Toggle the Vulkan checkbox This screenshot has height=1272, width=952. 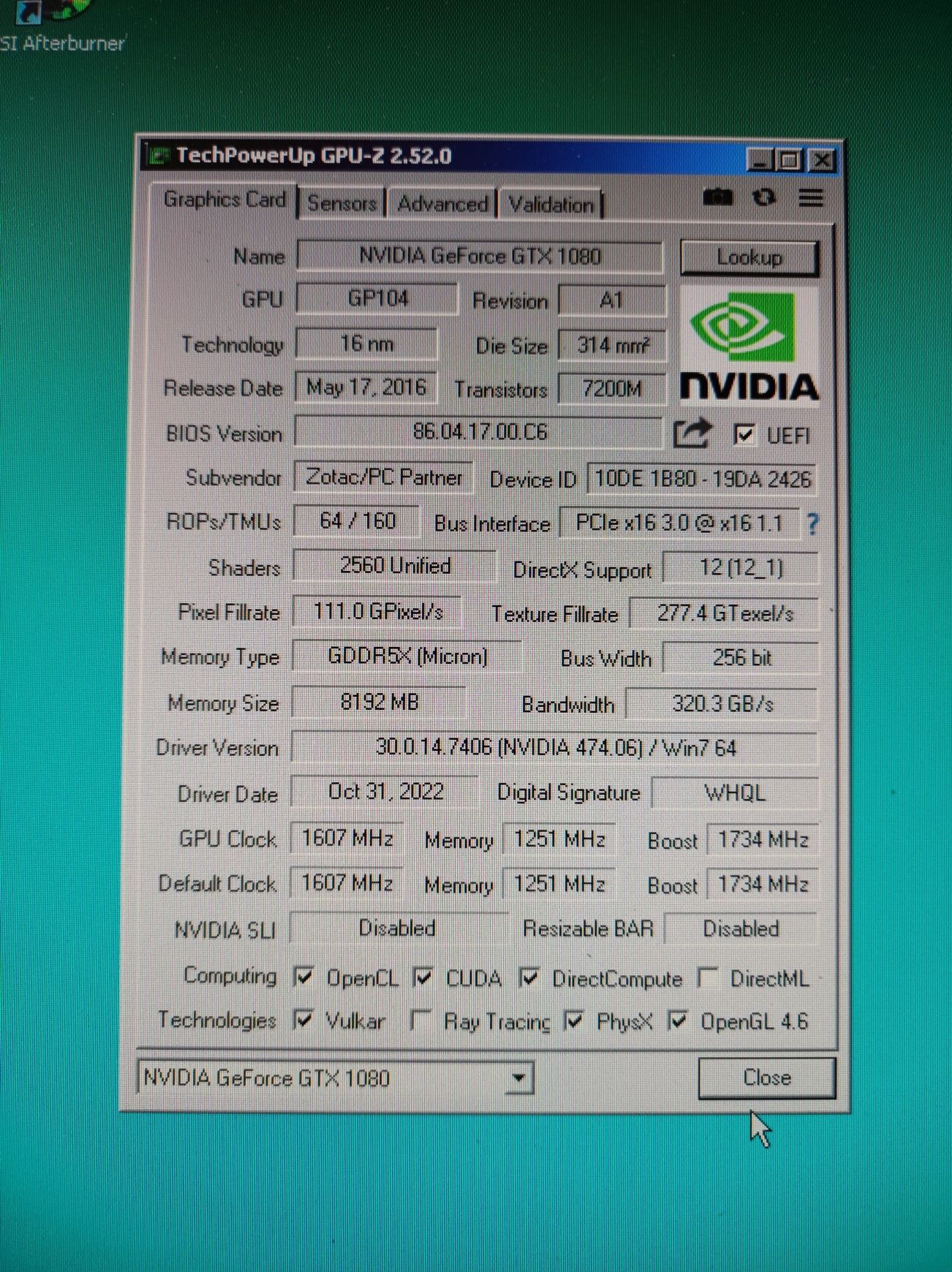[302, 1019]
